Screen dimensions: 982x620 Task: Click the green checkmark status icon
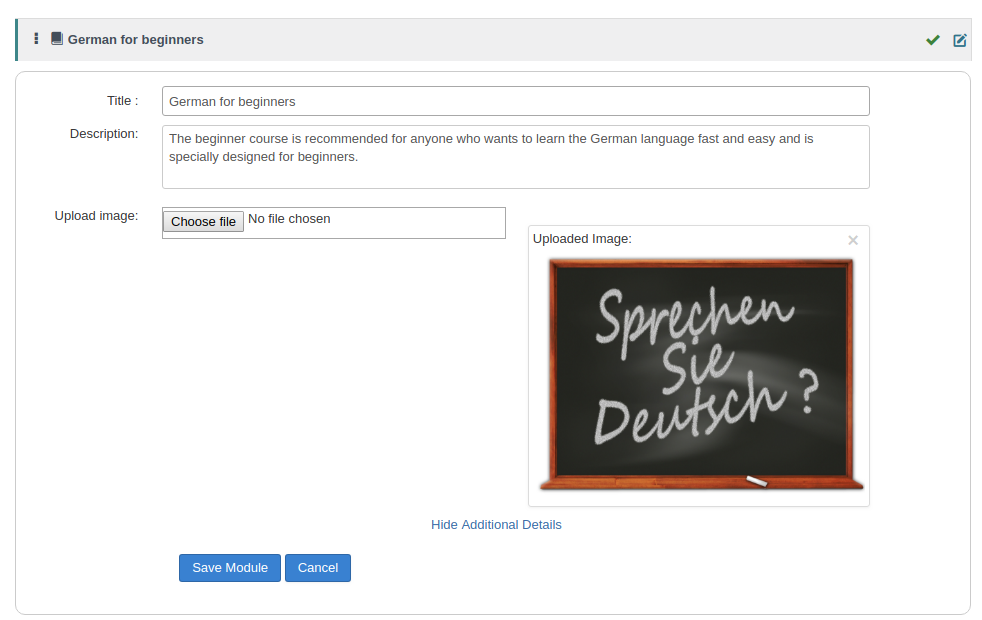[933, 40]
